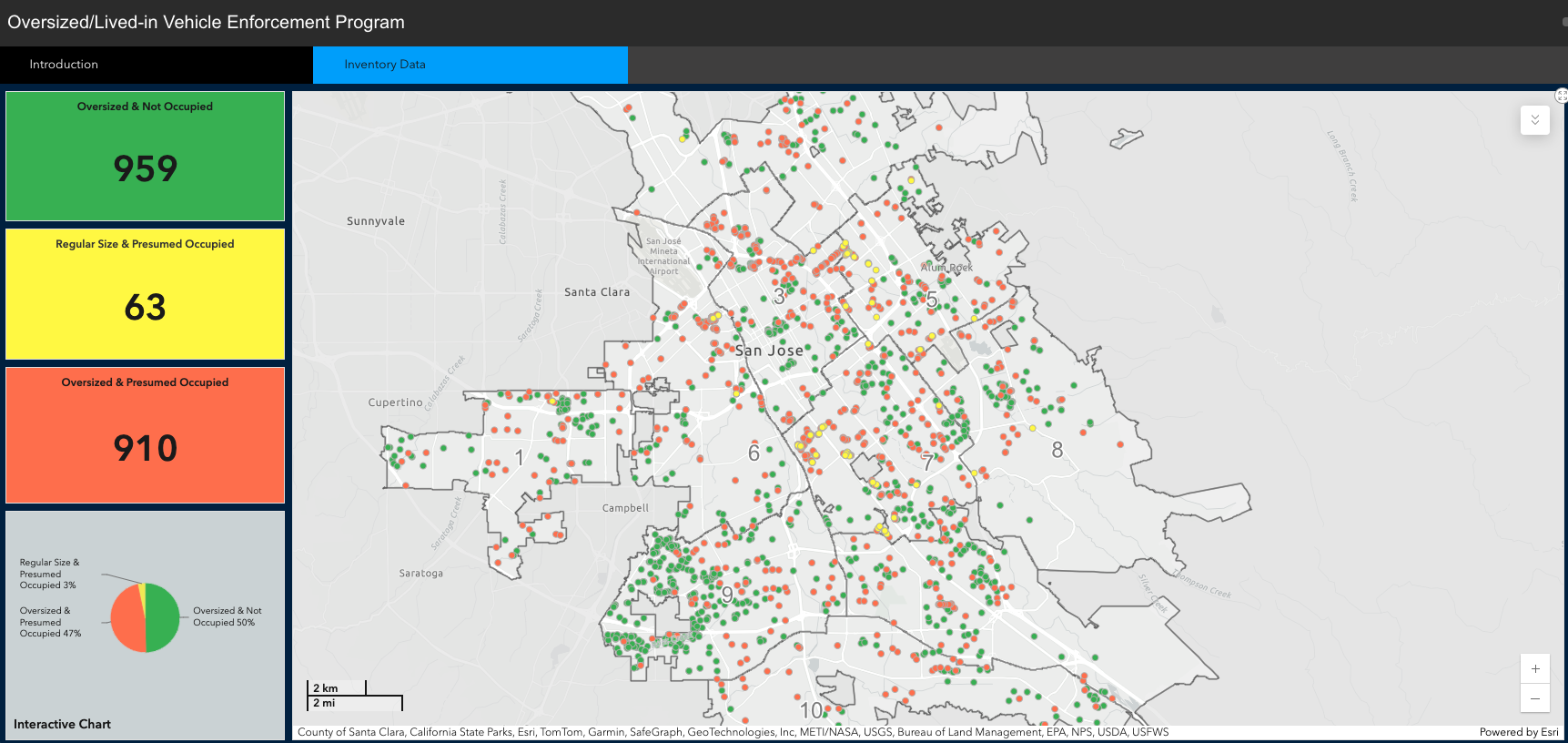Click the 910 count value
This screenshot has width=1568, height=743.
(x=146, y=448)
